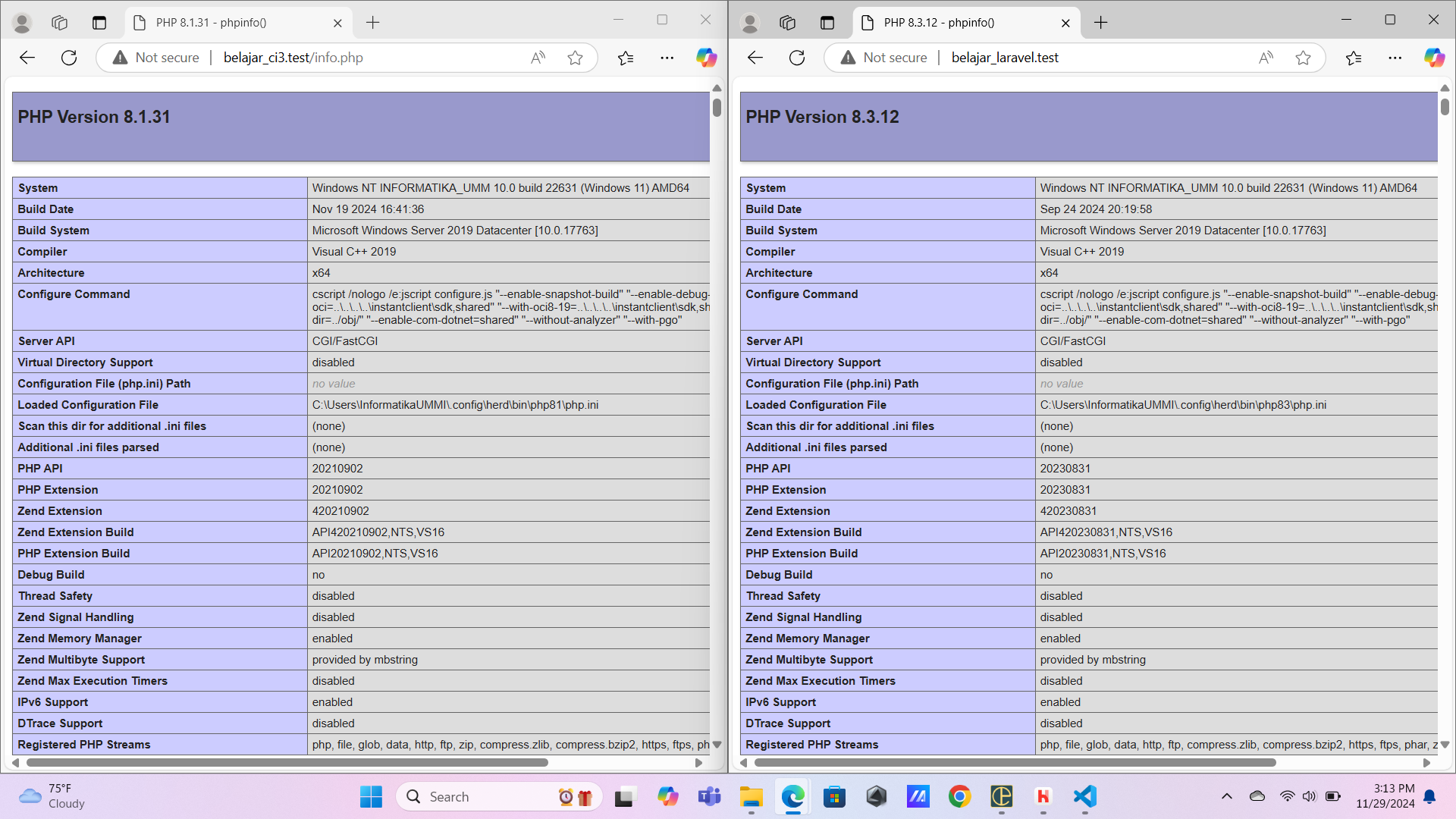This screenshot has width=1456, height=819.
Task: Start read aloud on belajar_laravel.test page
Action: 1266,57
